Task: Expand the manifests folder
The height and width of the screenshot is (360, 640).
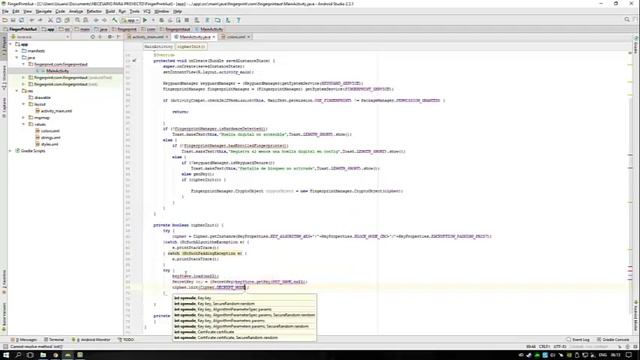Action: point(17,51)
